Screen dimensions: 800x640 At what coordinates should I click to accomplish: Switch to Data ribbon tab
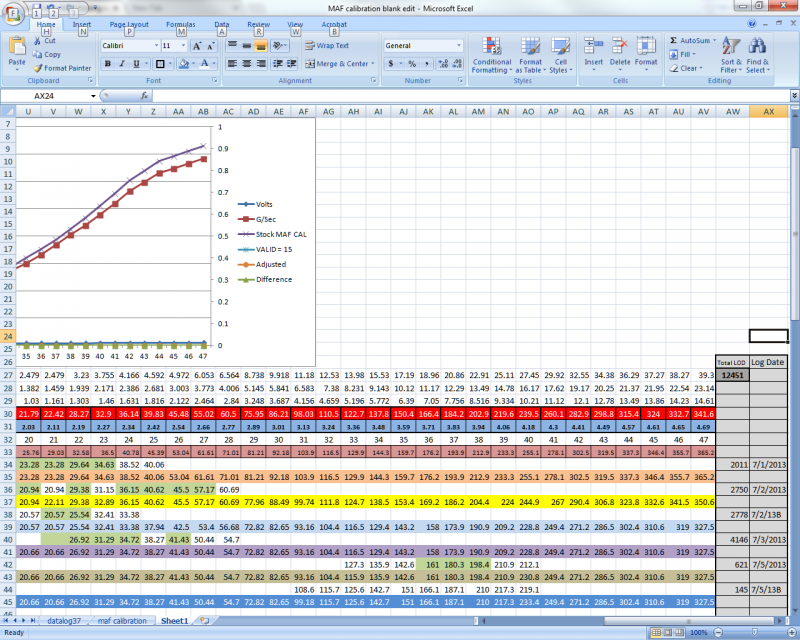pyautogui.click(x=221, y=24)
